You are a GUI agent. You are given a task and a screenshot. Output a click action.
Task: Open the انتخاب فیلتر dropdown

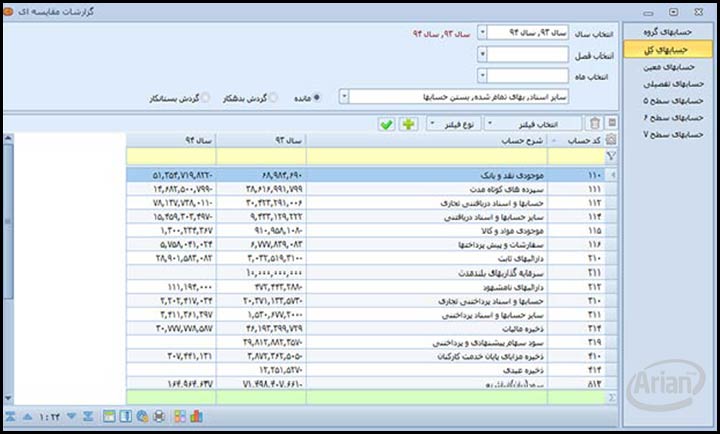point(533,124)
